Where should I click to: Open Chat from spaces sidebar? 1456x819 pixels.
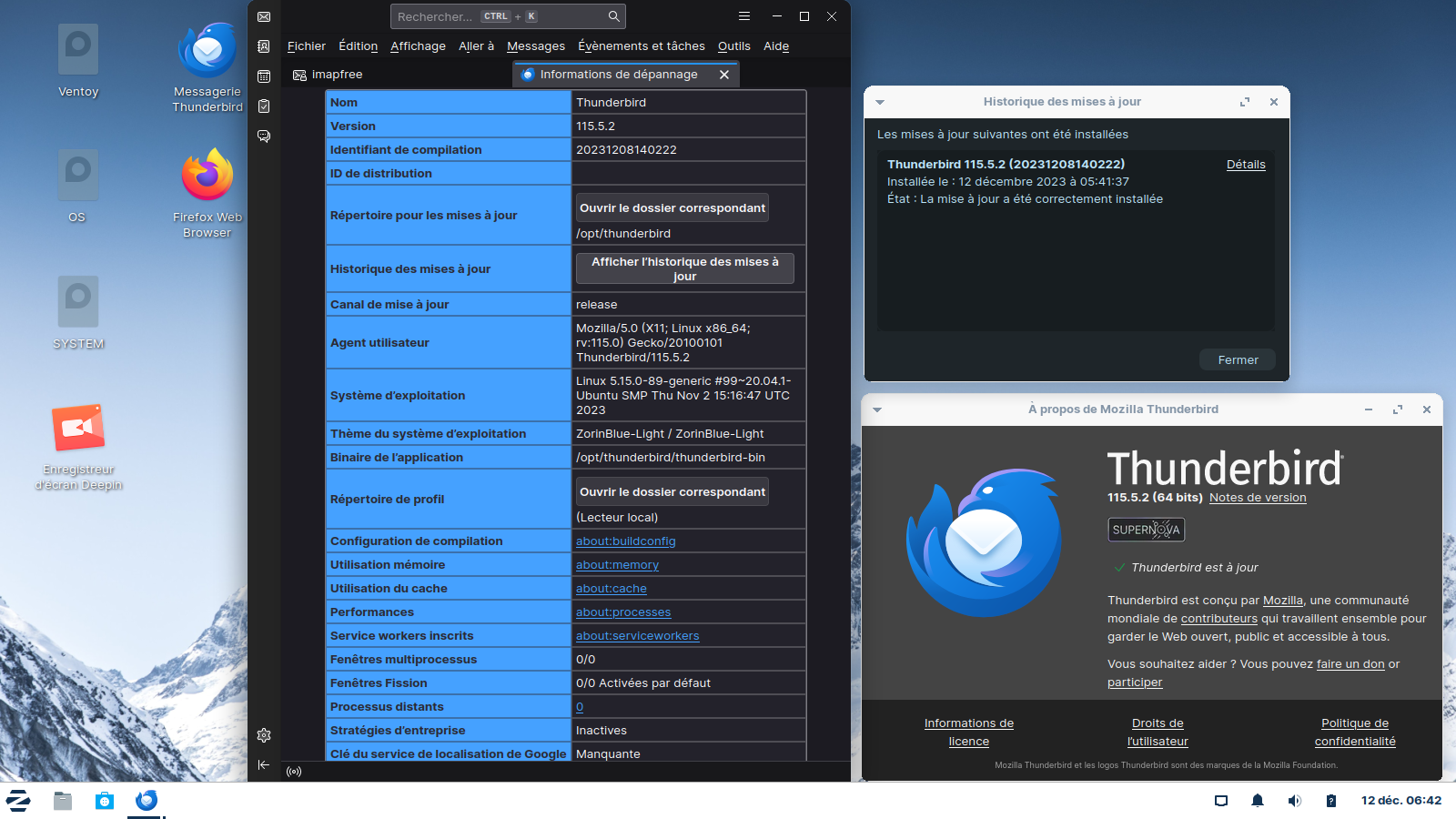click(x=264, y=136)
